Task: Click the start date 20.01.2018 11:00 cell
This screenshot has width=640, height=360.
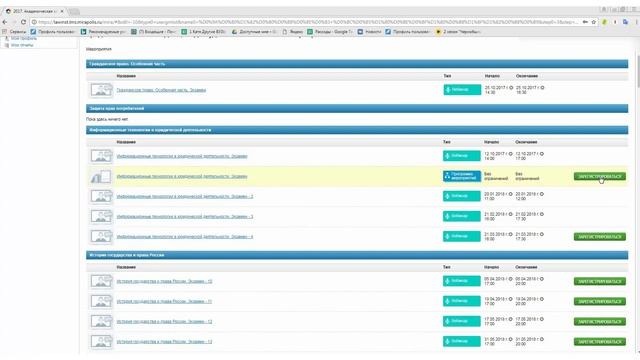Action: 498,196
